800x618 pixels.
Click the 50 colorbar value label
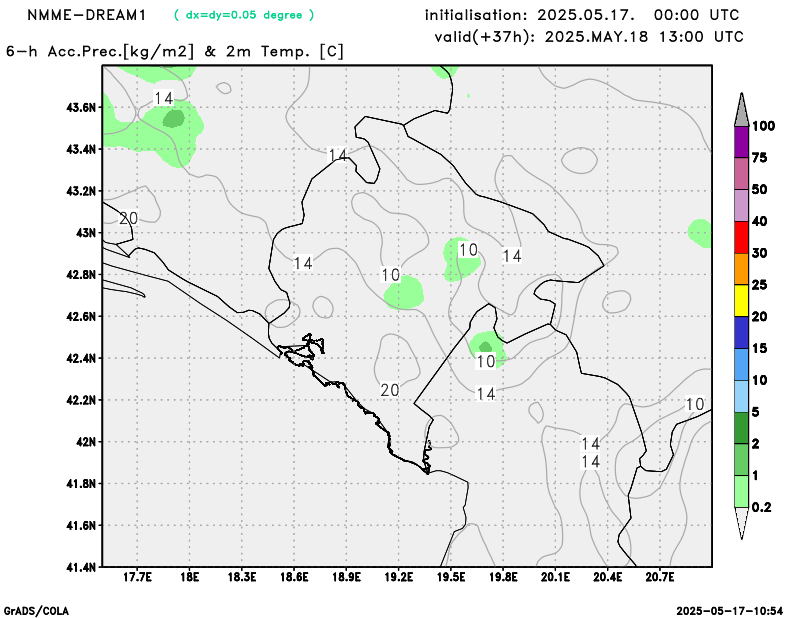click(760, 189)
